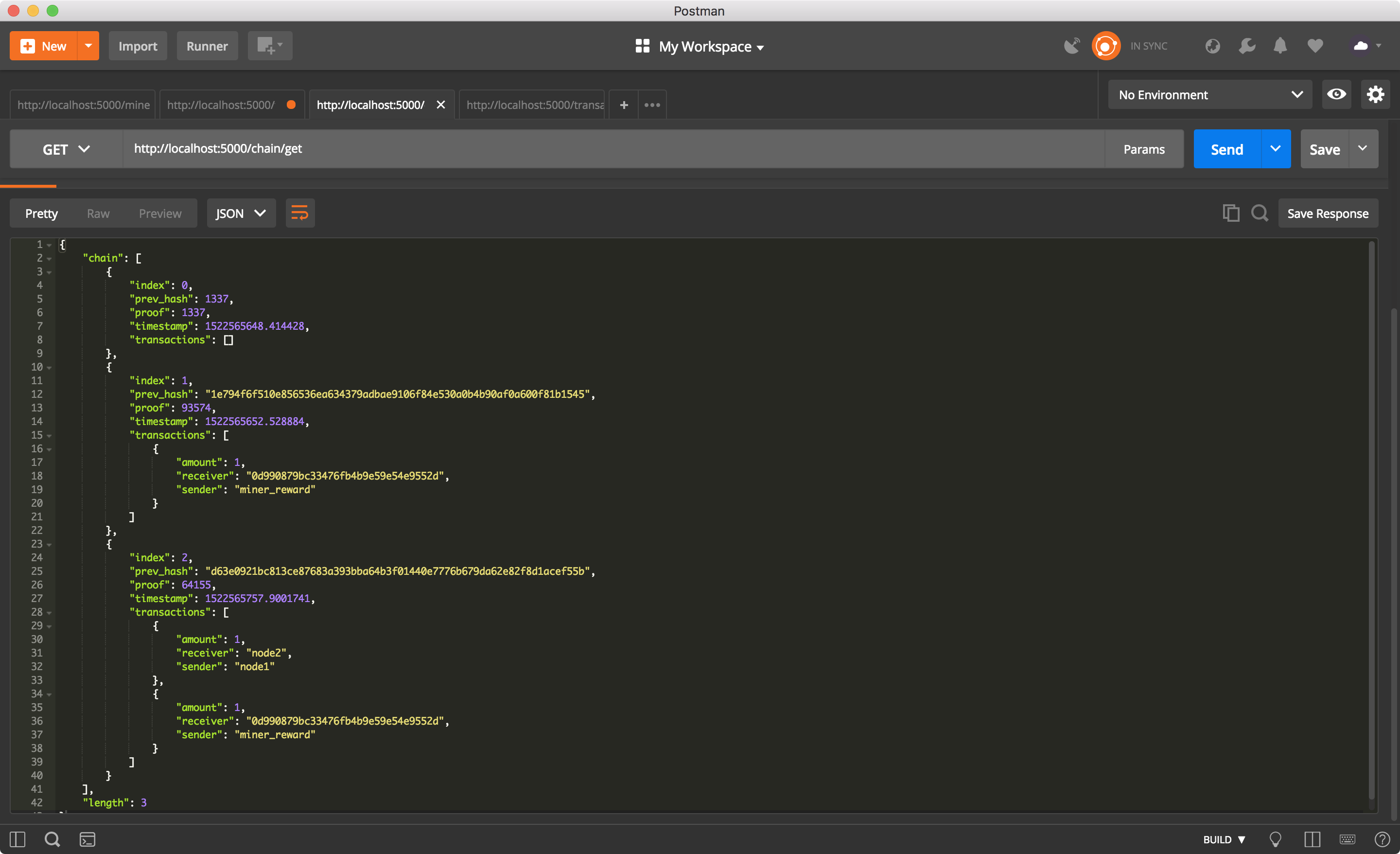Image resolution: width=1400 pixels, height=854 pixels.
Task: Open the browse globe icon
Action: coord(1212,46)
